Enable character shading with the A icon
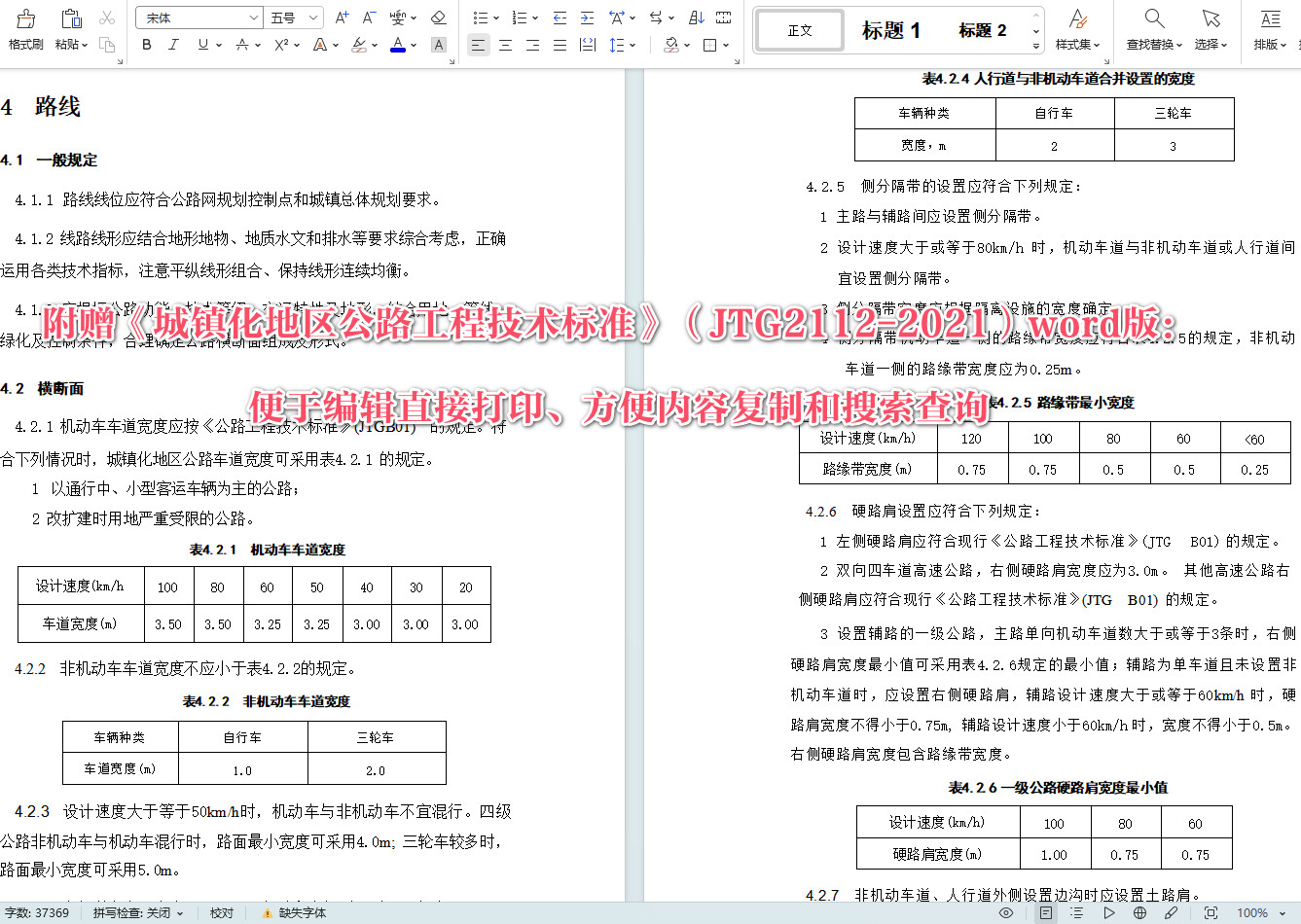This screenshot has height=924, width=1301. pos(439,45)
